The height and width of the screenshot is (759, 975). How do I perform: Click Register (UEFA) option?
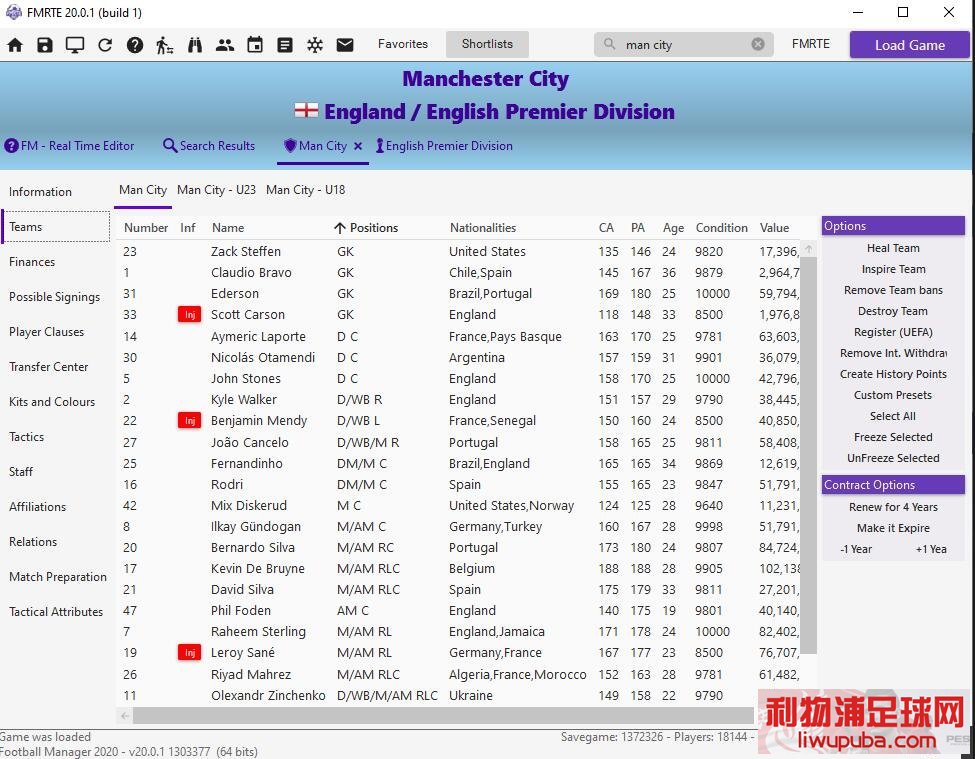pos(893,333)
